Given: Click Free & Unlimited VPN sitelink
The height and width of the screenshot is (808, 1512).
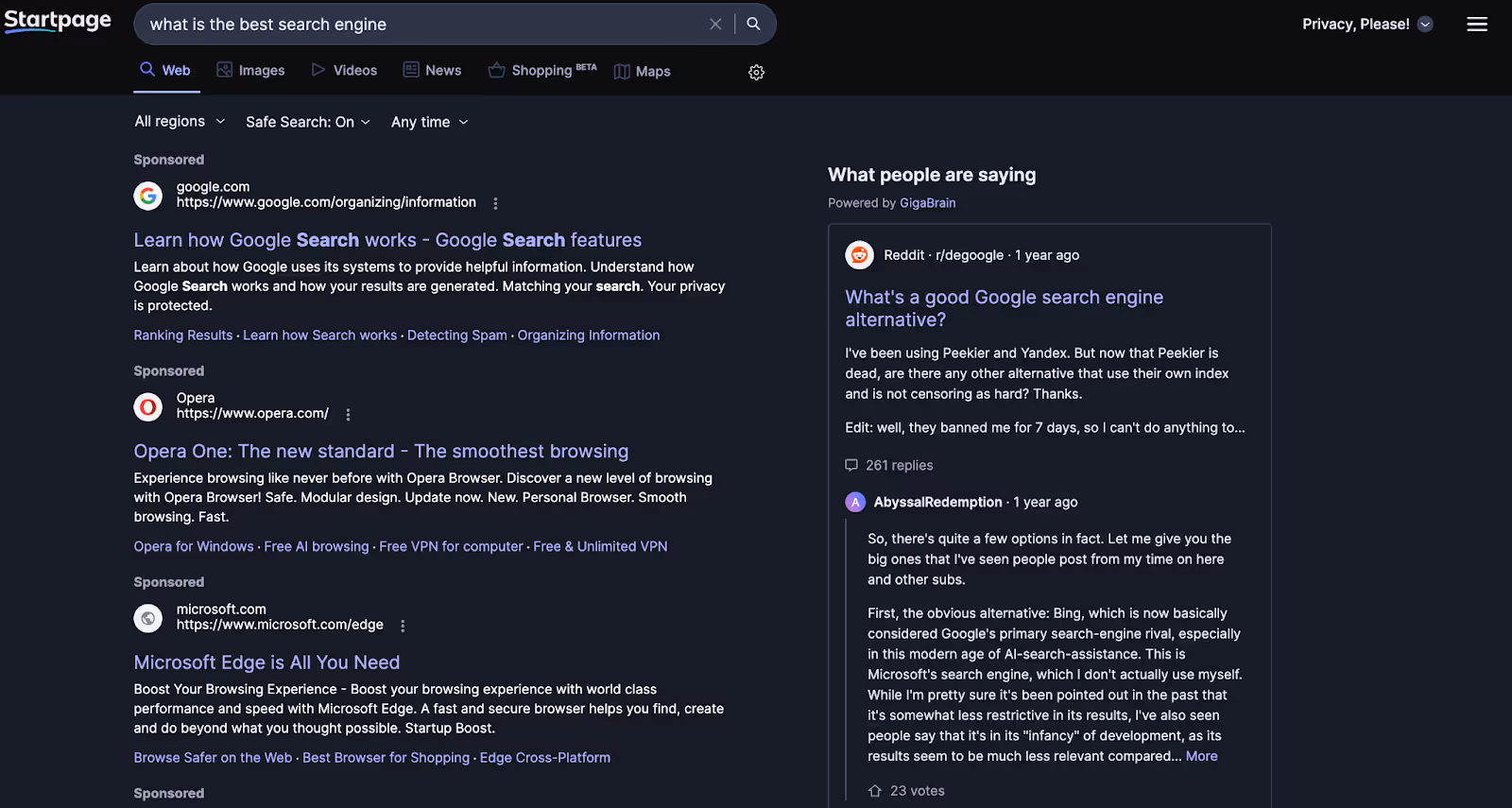Looking at the screenshot, I should pos(600,547).
